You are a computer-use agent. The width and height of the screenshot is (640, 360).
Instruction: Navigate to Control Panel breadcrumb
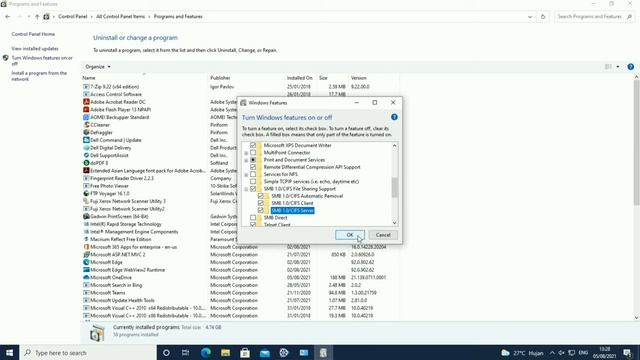(x=73, y=17)
